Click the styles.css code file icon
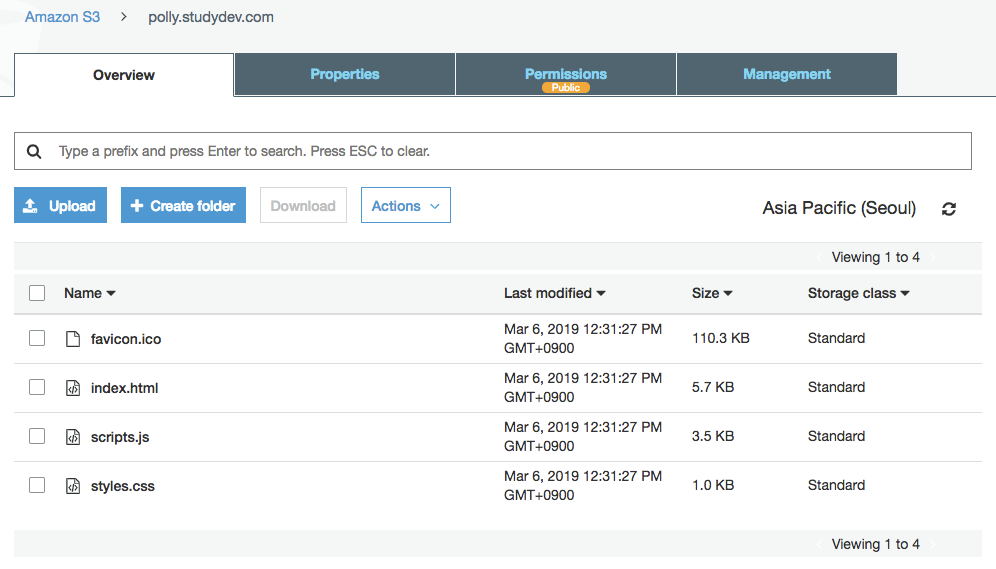 point(73,485)
